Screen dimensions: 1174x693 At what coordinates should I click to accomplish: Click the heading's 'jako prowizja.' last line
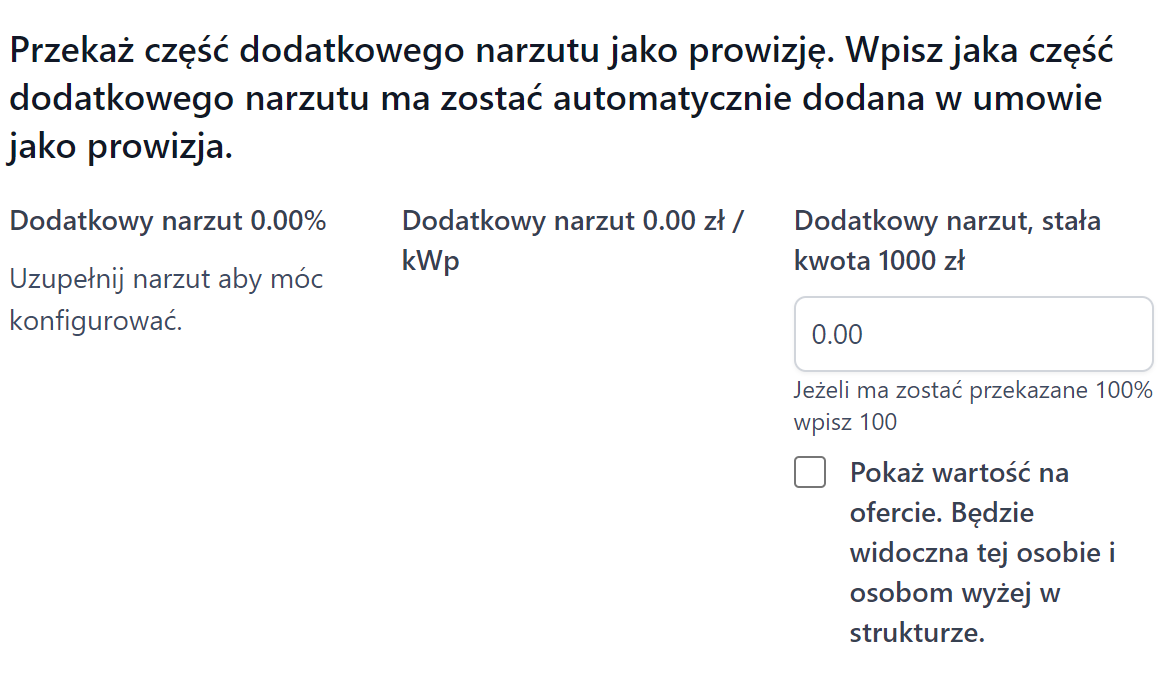[x=120, y=148]
